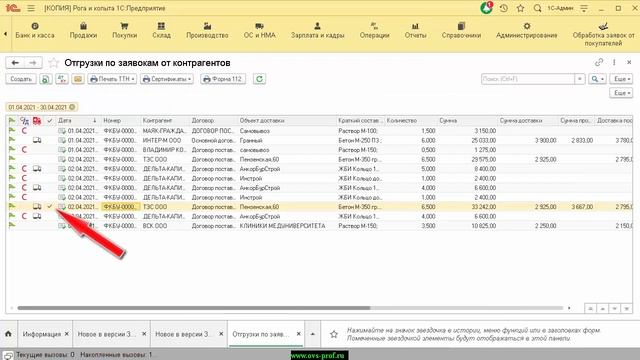The height and width of the screenshot is (360, 640).
Task: Click the Форма 112 print button
Action: click(223, 79)
